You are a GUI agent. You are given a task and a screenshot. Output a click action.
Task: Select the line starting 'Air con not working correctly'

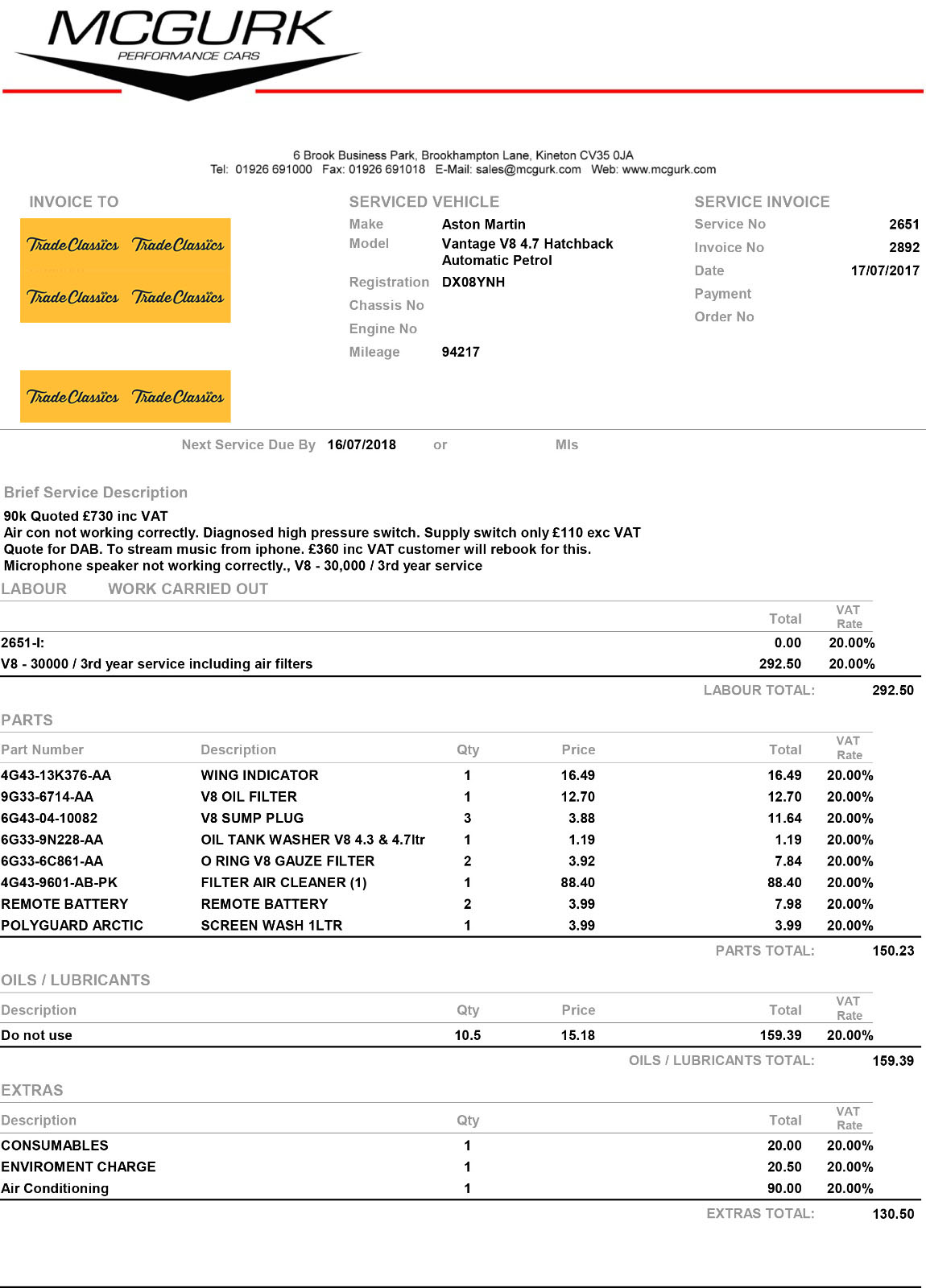pos(322,533)
